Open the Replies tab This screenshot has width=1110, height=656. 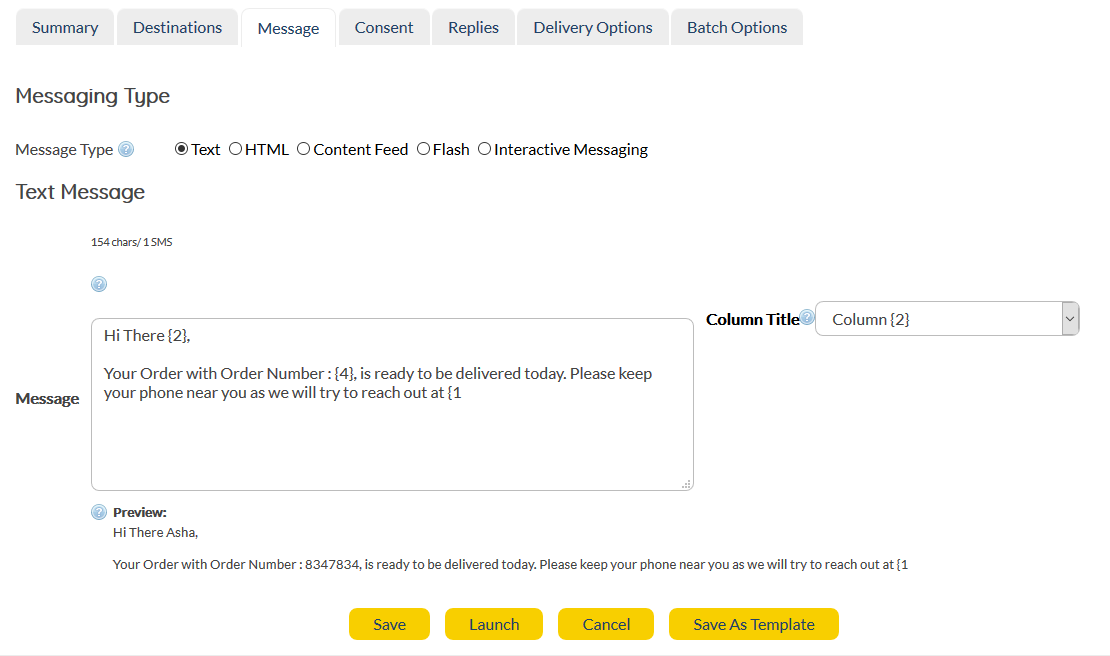(x=473, y=27)
